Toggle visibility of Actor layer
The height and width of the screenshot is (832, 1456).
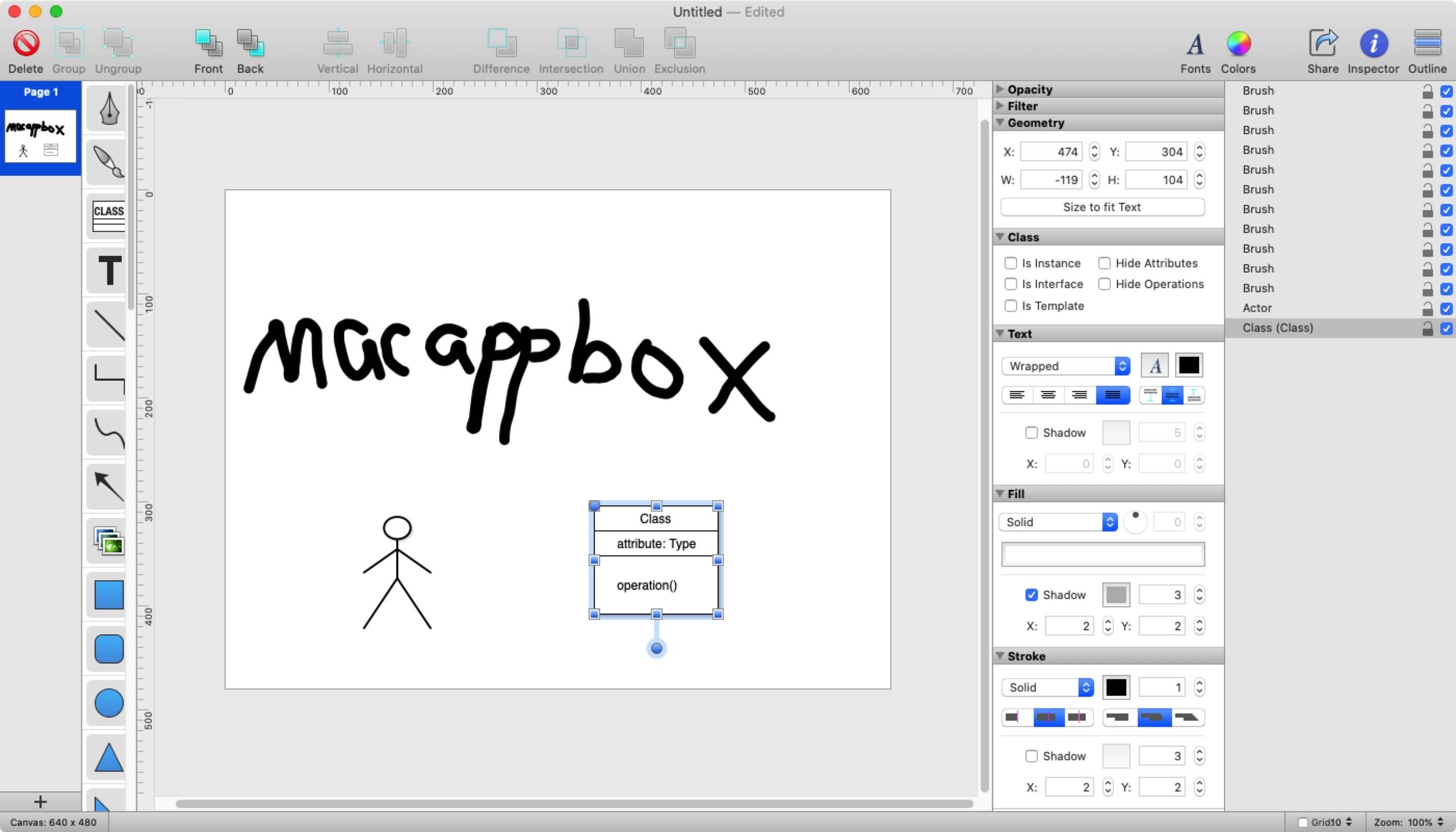point(1446,308)
